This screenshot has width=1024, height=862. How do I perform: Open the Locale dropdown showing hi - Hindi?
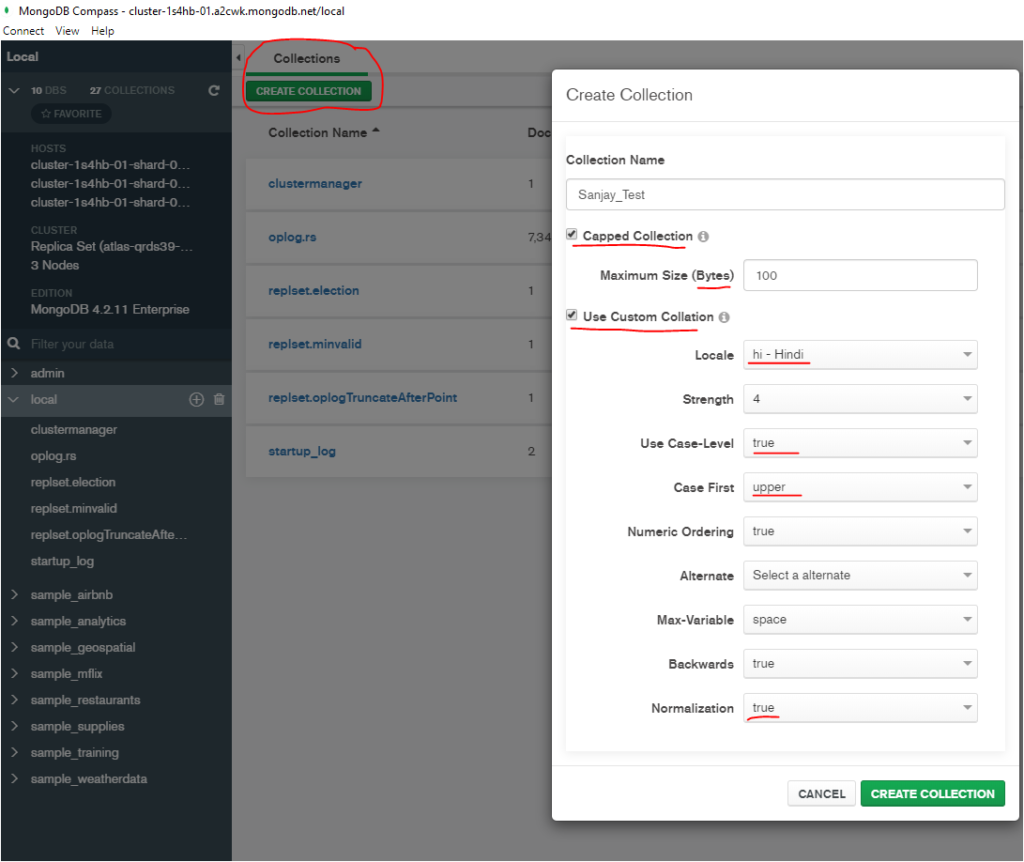coord(860,355)
